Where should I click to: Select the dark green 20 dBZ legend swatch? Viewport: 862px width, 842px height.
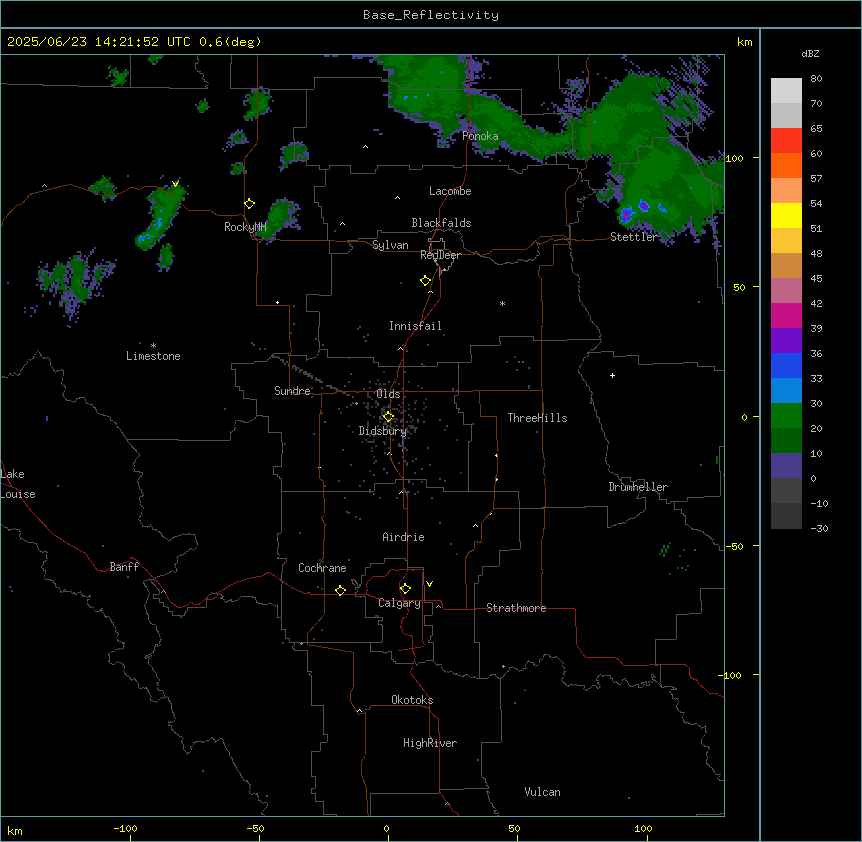tap(786, 440)
